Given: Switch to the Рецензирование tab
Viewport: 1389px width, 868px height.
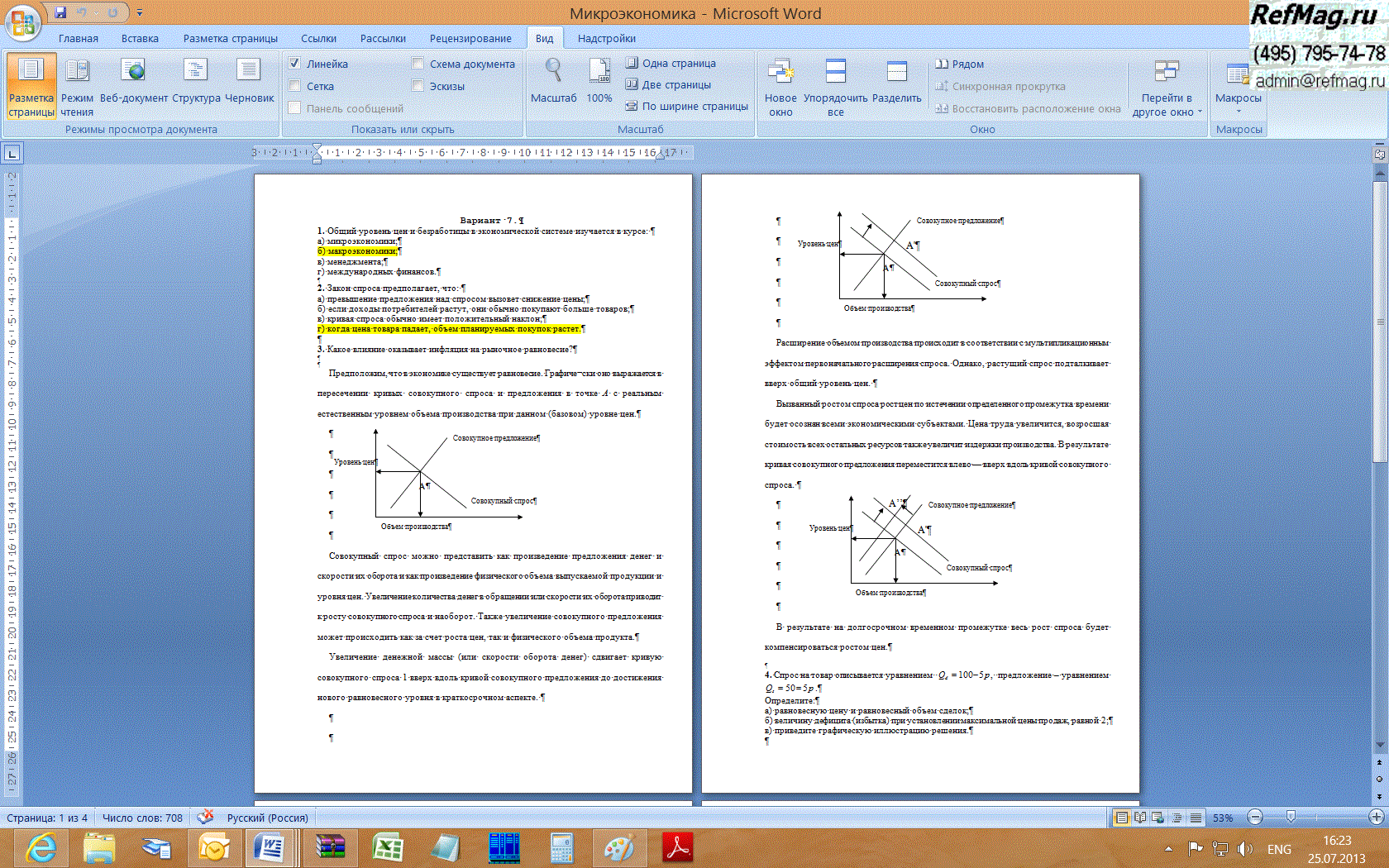Looking at the screenshot, I should coord(470,38).
